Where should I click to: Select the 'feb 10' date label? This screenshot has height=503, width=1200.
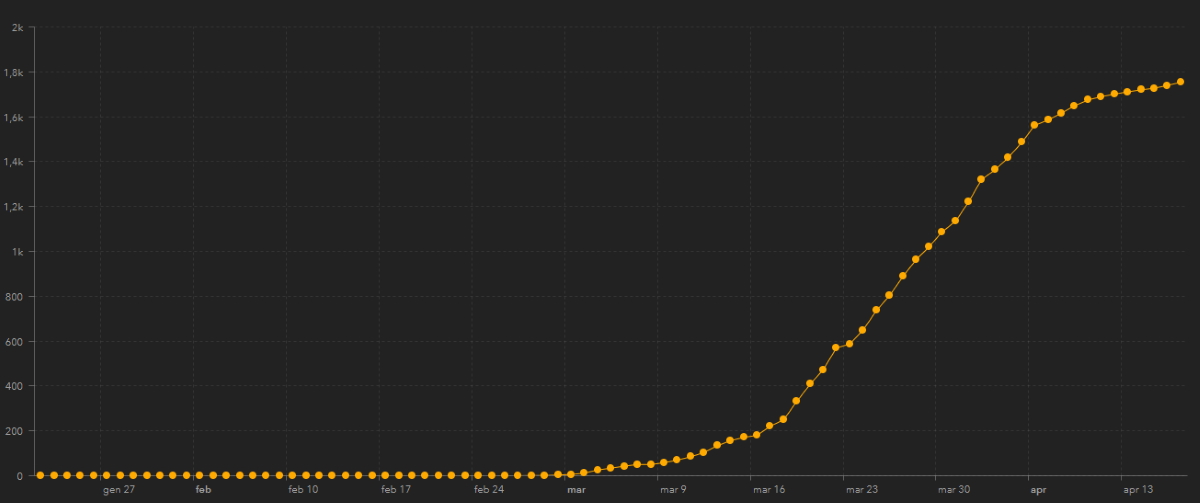[303, 490]
